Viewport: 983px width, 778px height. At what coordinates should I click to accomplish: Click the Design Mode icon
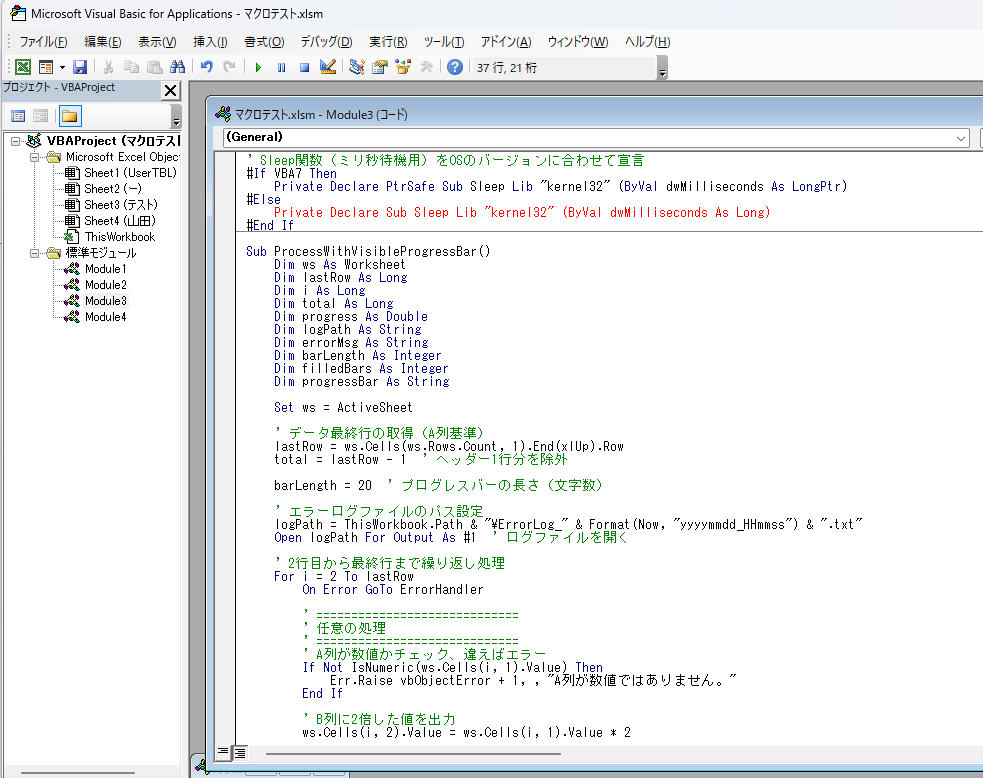[327, 67]
